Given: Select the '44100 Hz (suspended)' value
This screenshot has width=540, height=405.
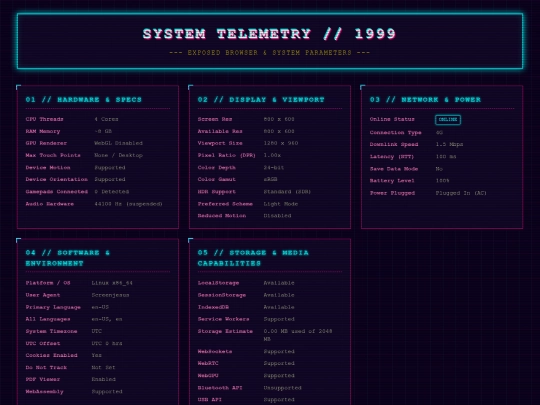Looking at the screenshot, I should click(x=128, y=204).
